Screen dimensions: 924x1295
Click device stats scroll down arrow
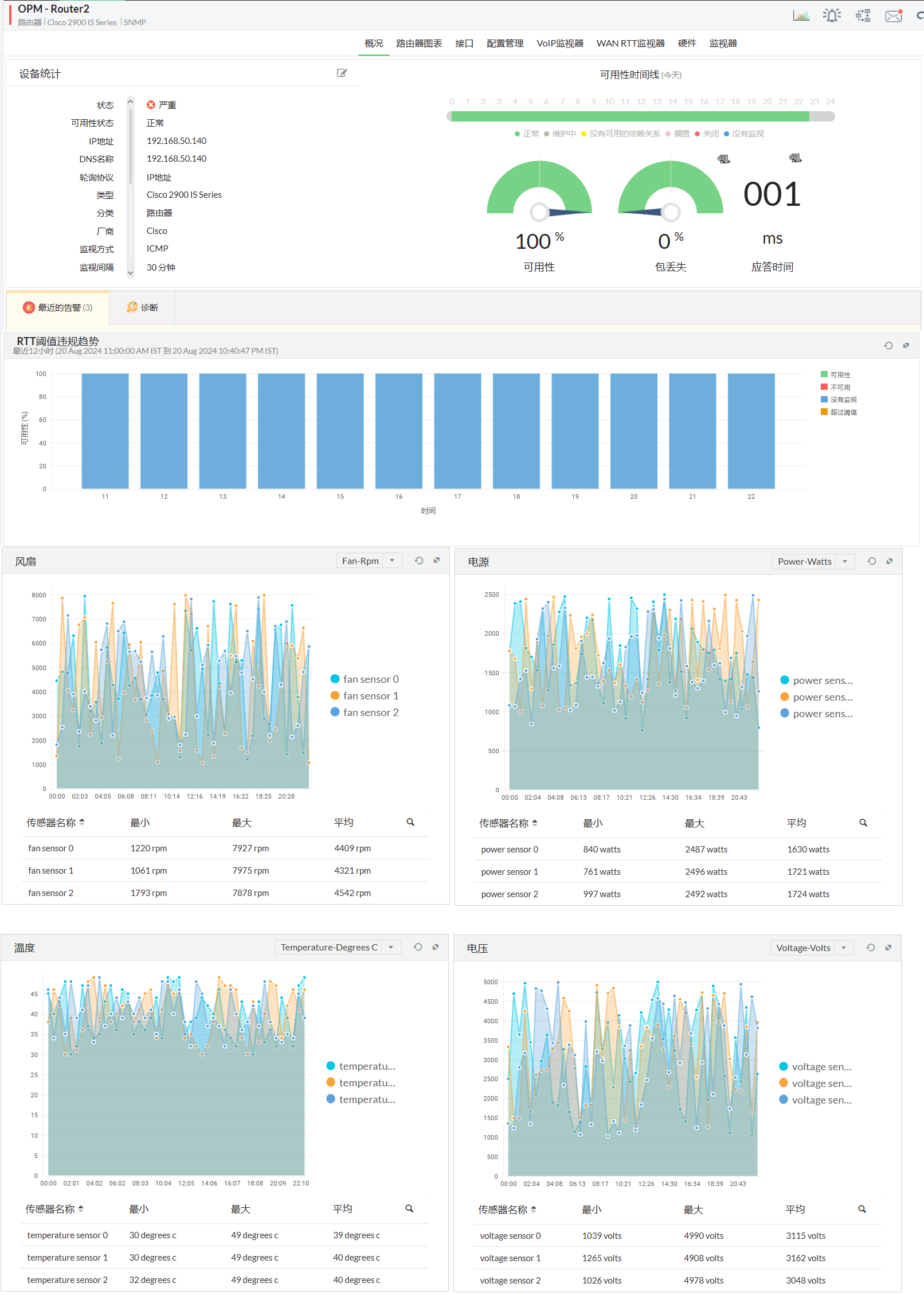130,273
